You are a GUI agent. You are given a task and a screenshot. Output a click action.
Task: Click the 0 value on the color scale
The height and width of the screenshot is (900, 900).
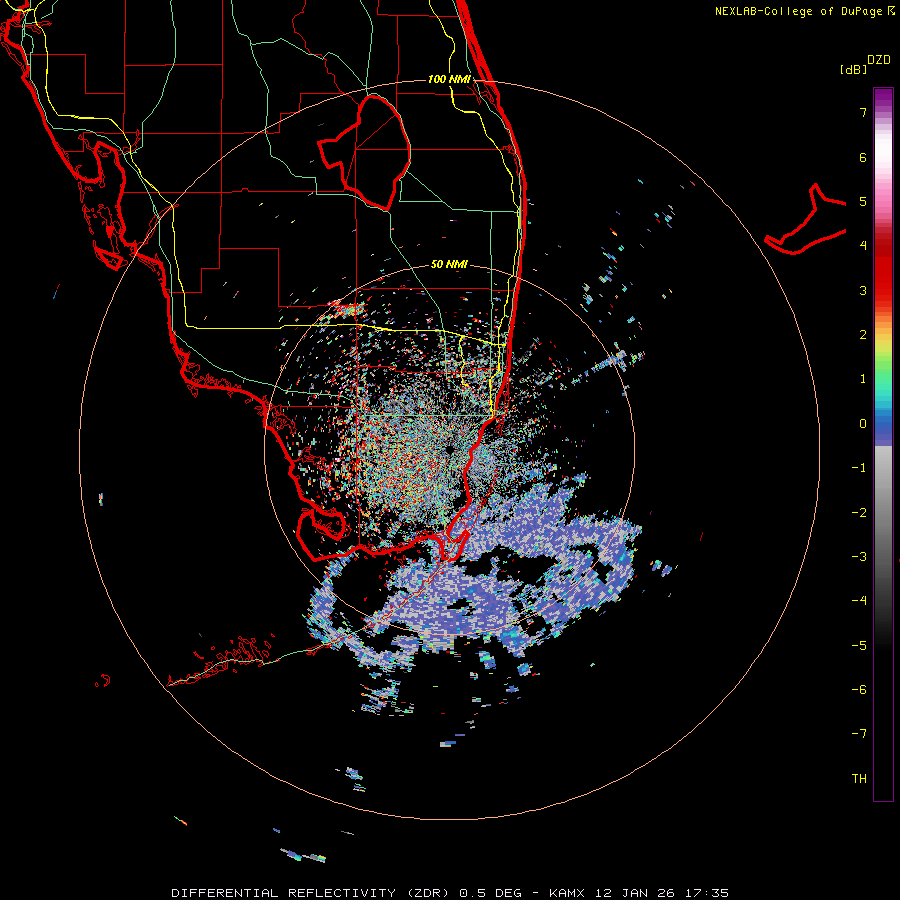(863, 424)
